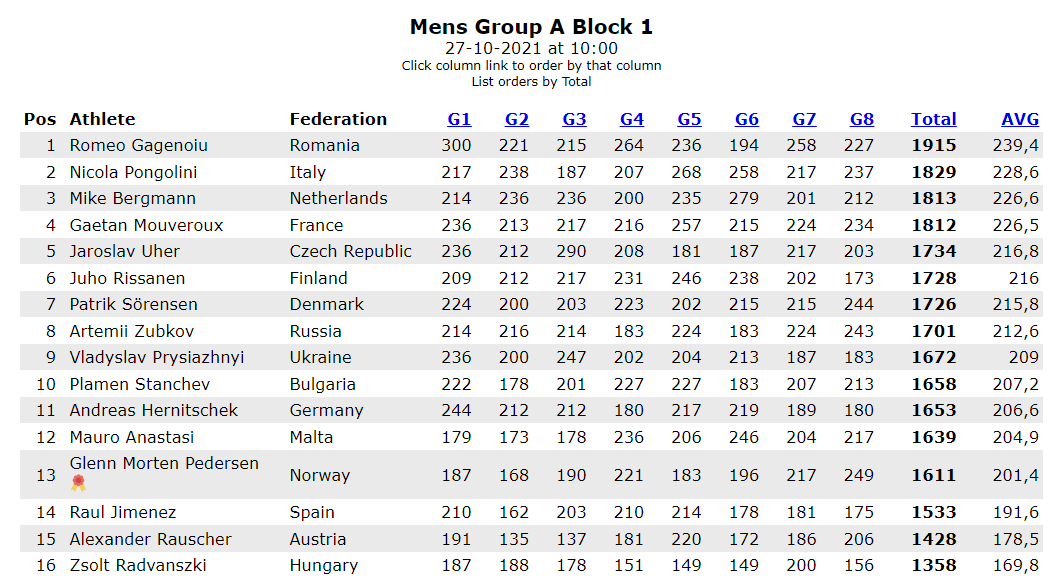Click the Federation column header

pyautogui.click(x=338, y=119)
